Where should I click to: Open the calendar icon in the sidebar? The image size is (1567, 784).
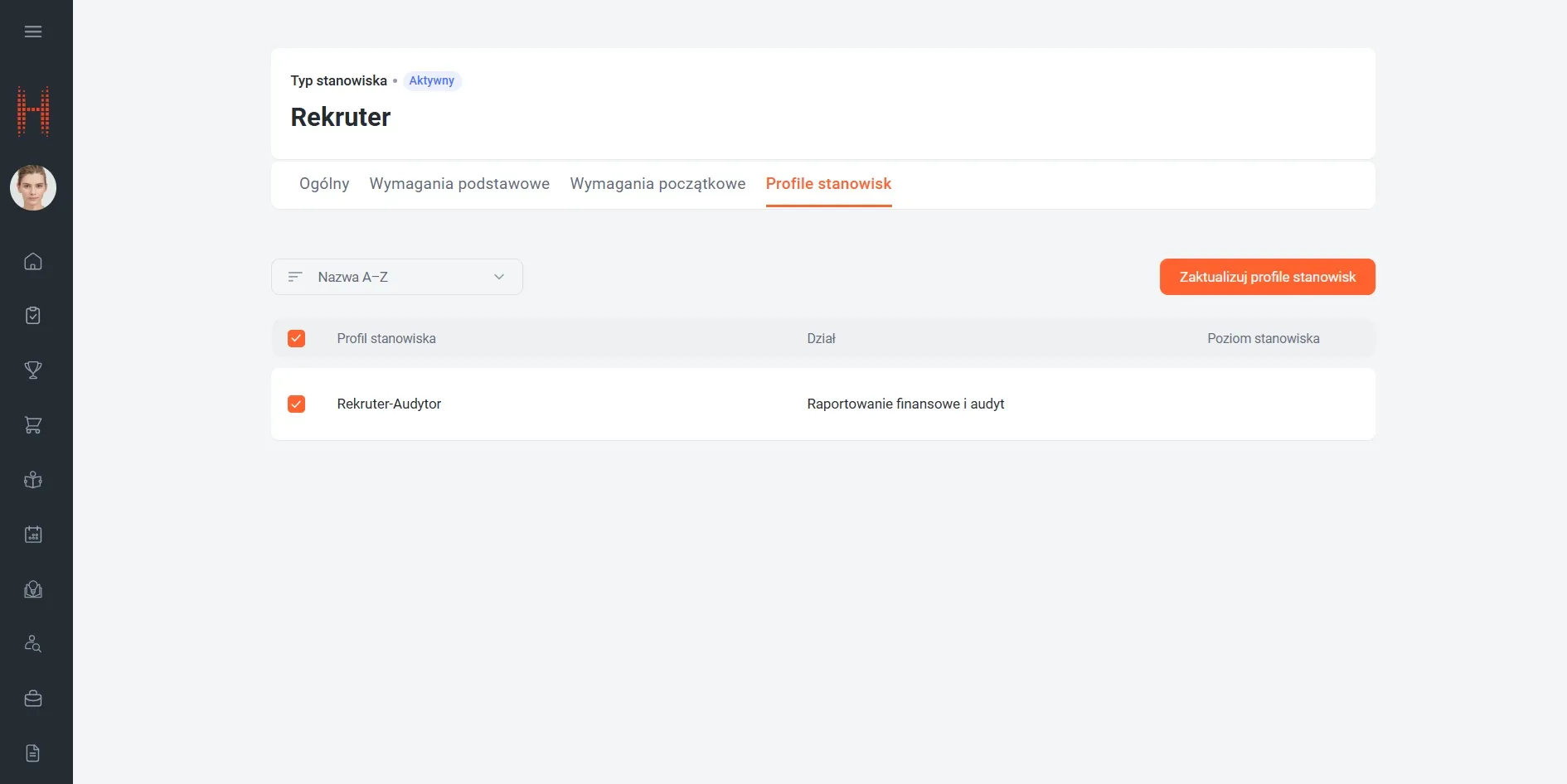[33, 535]
